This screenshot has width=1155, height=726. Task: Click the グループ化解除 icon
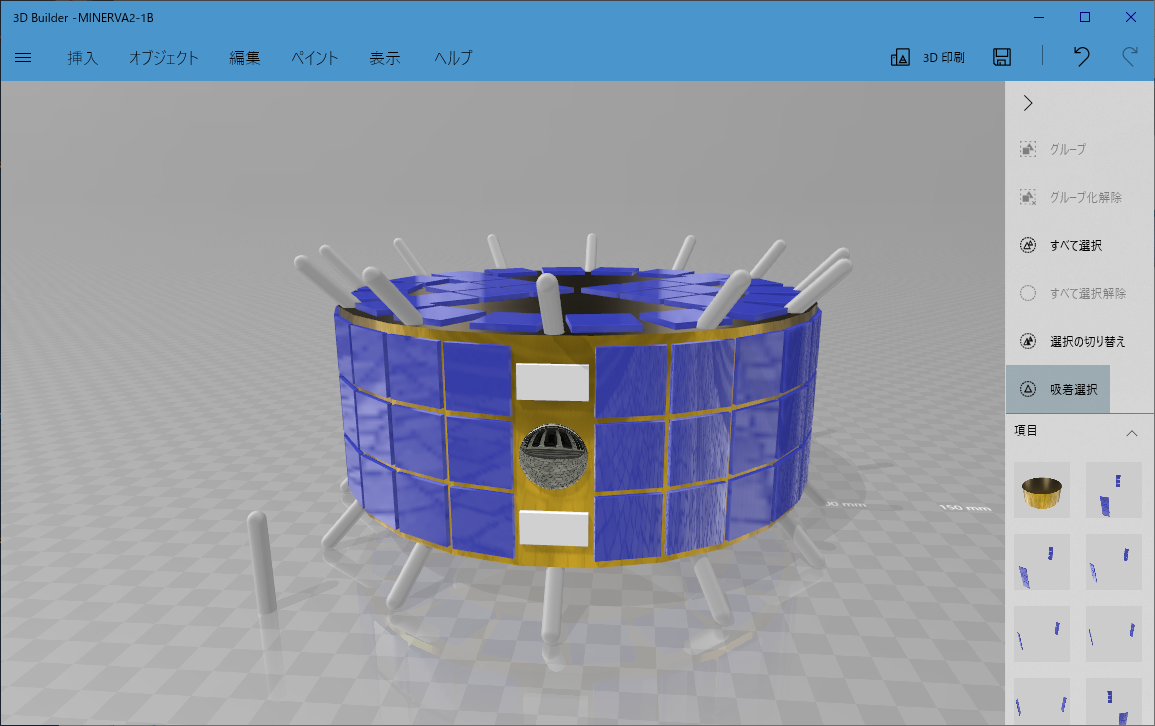pyautogui.click(x=1028, y=197)
